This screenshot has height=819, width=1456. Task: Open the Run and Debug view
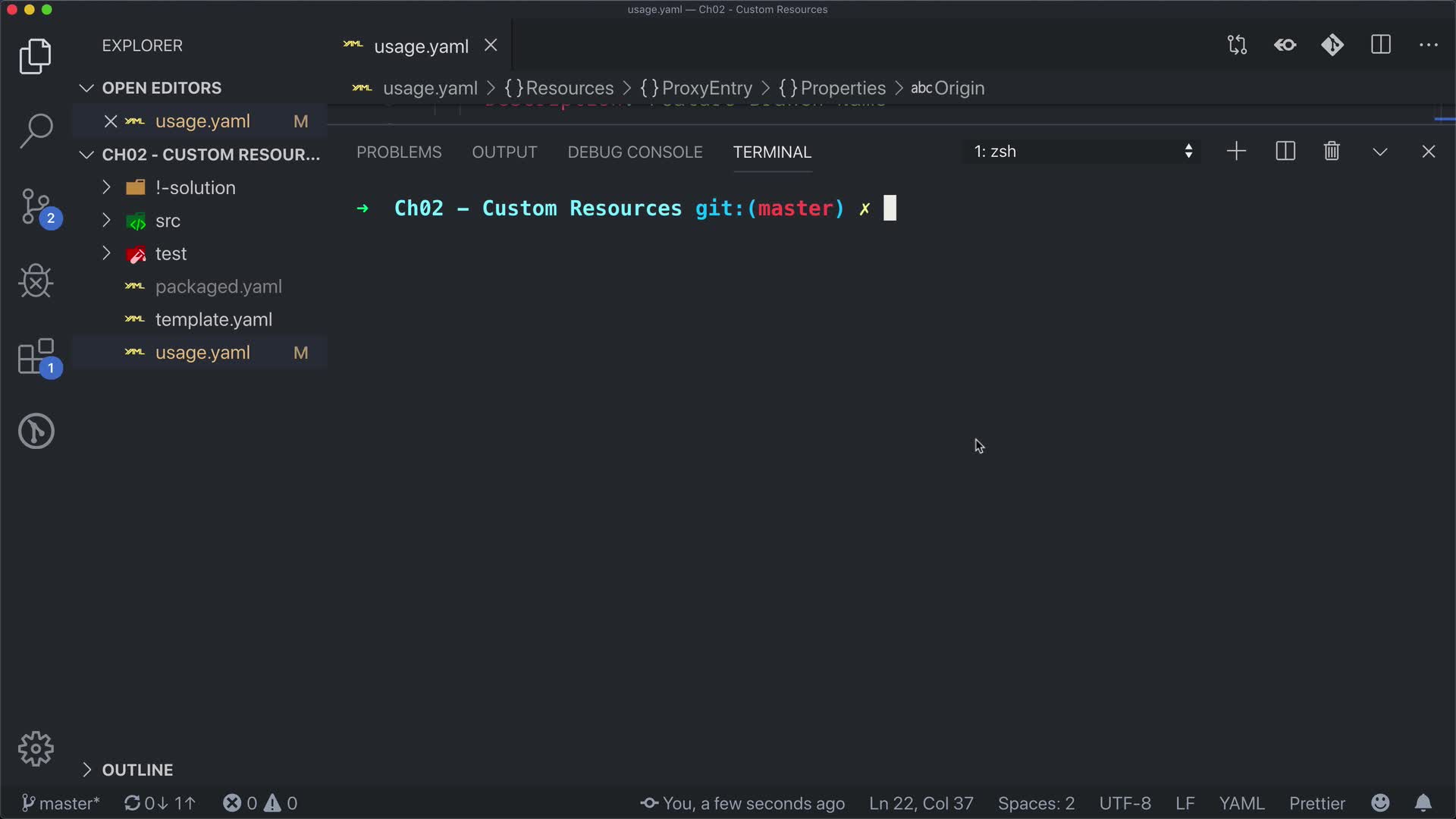(x=36, y=281)
